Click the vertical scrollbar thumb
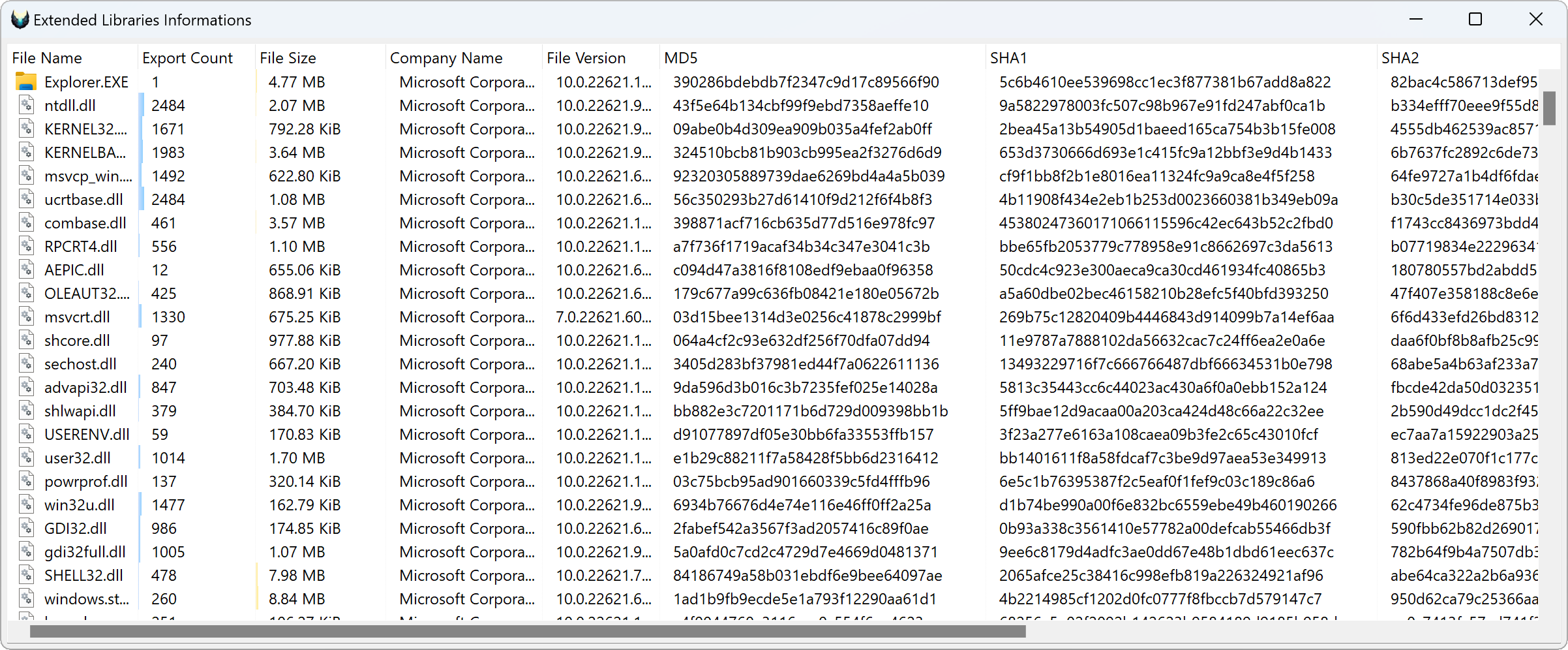1568x650 pixels. [x=1549, y=108]
